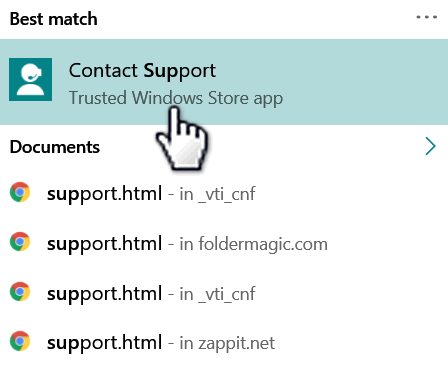The width and height of the screenshot is (448, 378).
Task: Click Chrome icon of second _vti_cnf support.html
Action: (20, 292)
